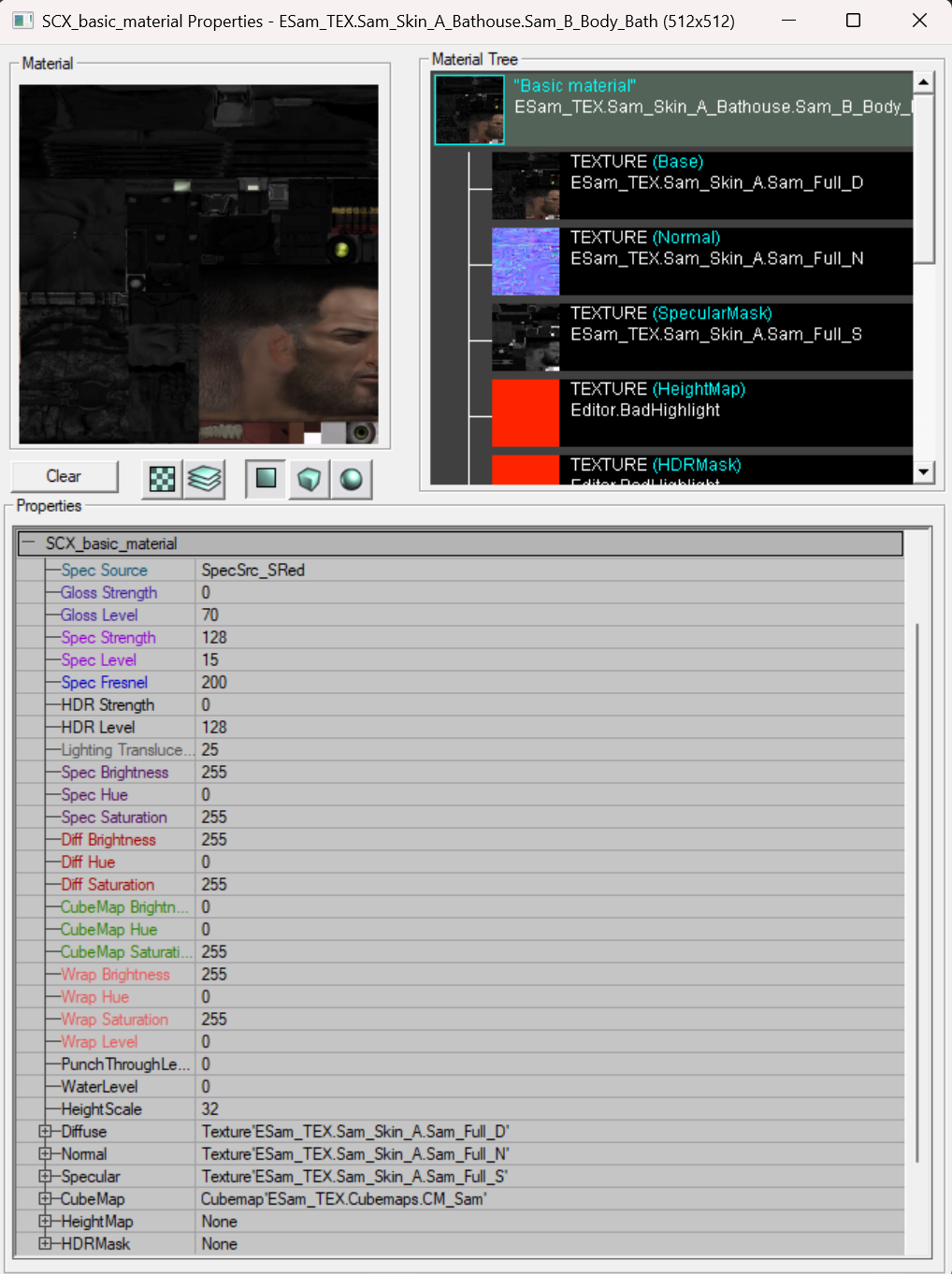
Task: Edit the HeightScale value 32
Action: (x=550, y=1108)
